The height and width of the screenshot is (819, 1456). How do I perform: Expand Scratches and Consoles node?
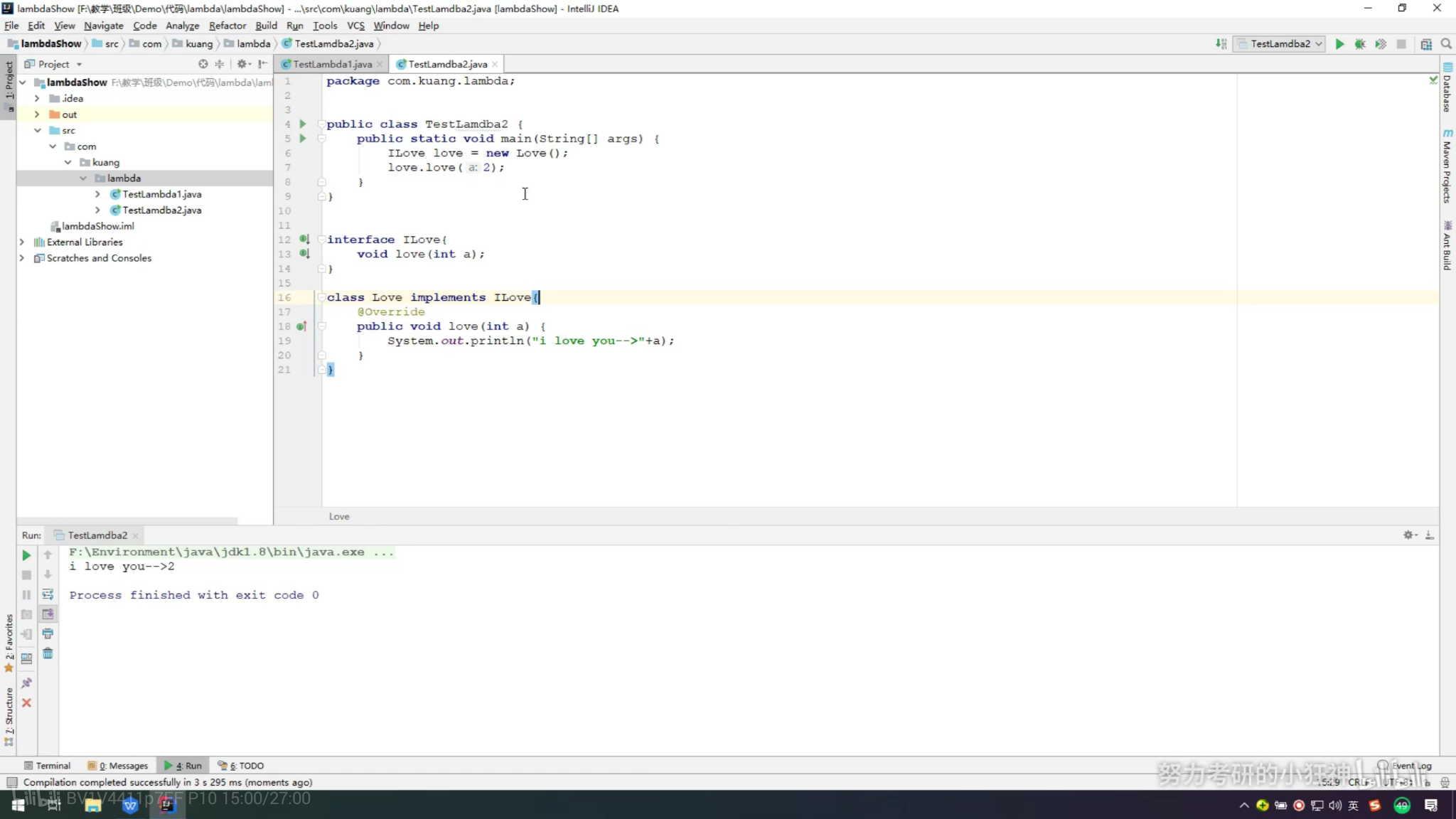[22, 258]
